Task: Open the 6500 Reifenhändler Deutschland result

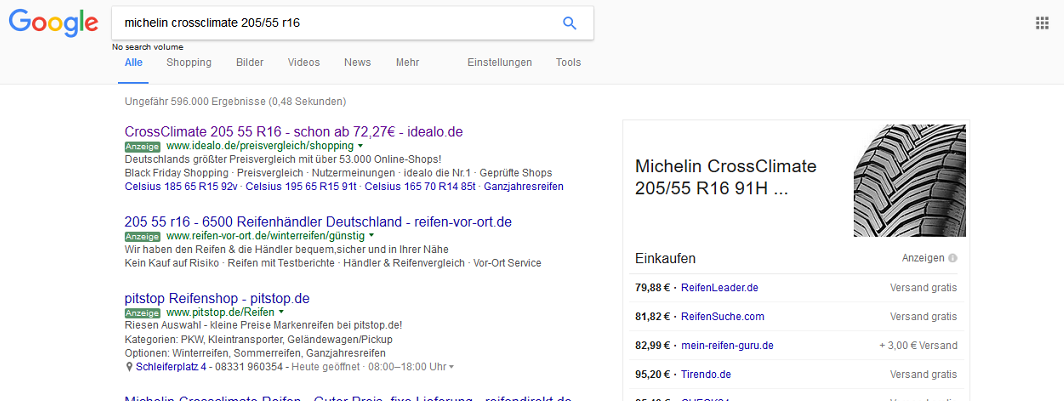Action: pyautogui.click(x=318, y=222)
